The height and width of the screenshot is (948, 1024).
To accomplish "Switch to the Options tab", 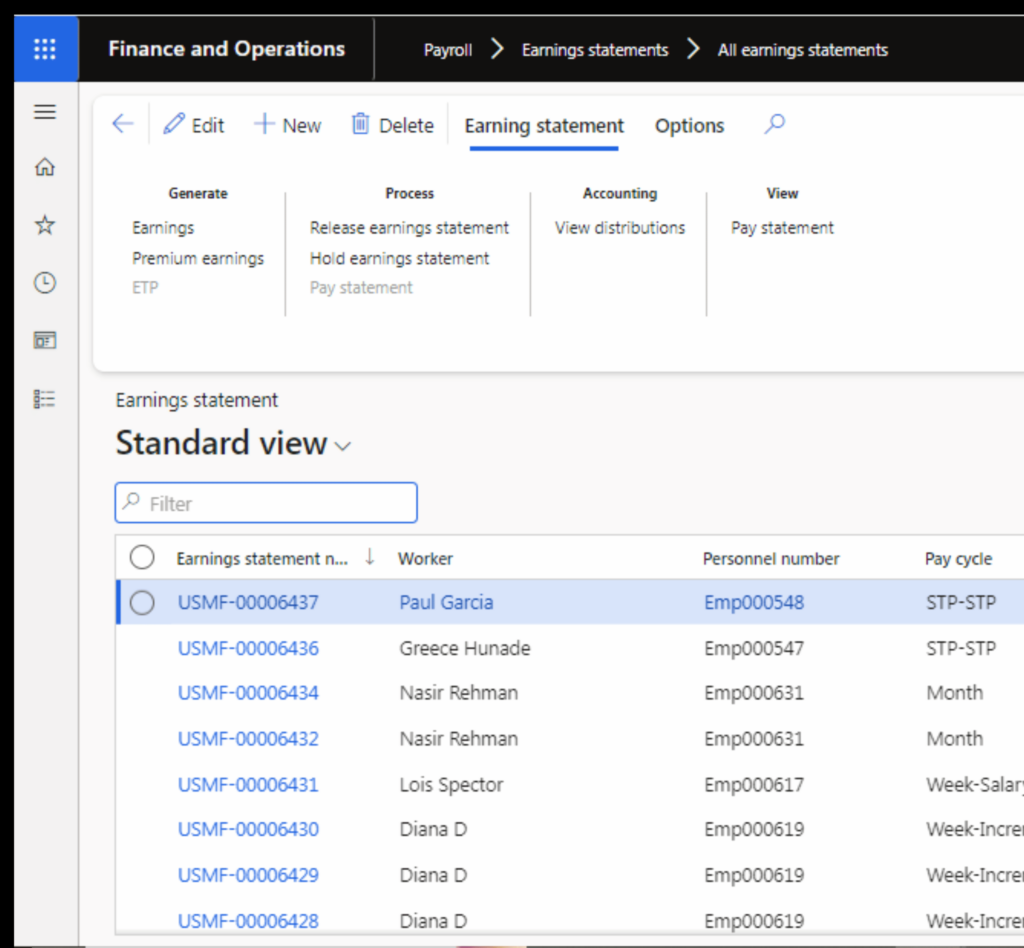I will point(688,125).
